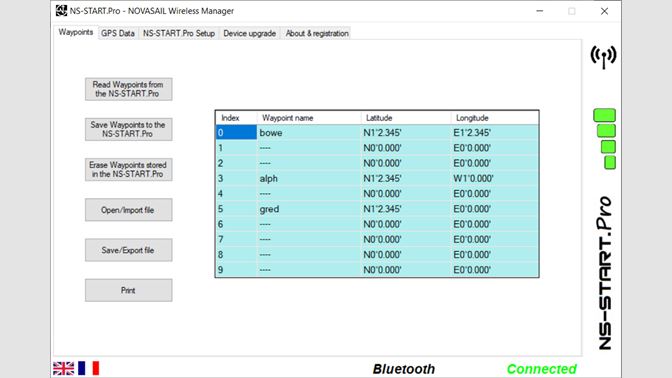Minimize the NOVASAIL Wireless Manager window
The image size is (672, 378).
coord(540,11)
